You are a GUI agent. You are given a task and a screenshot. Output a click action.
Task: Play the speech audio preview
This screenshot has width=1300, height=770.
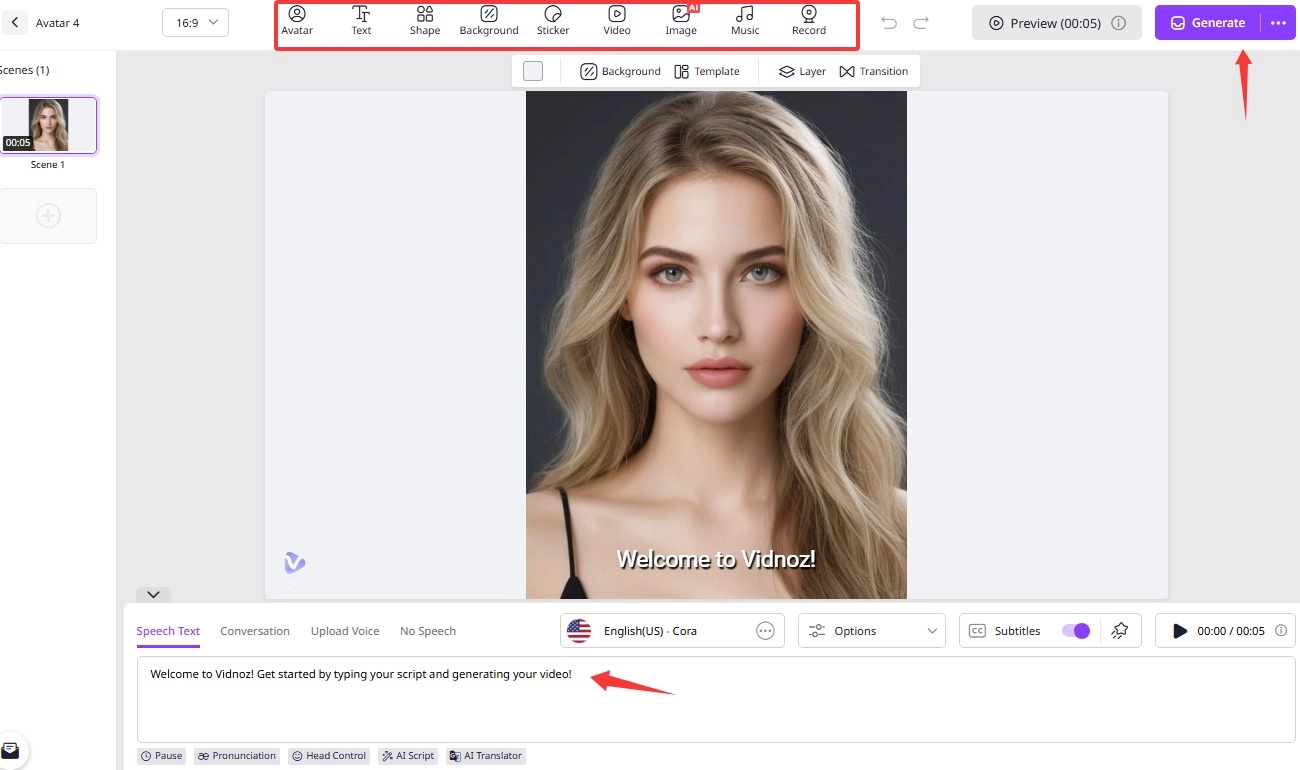click(1180, 631)
